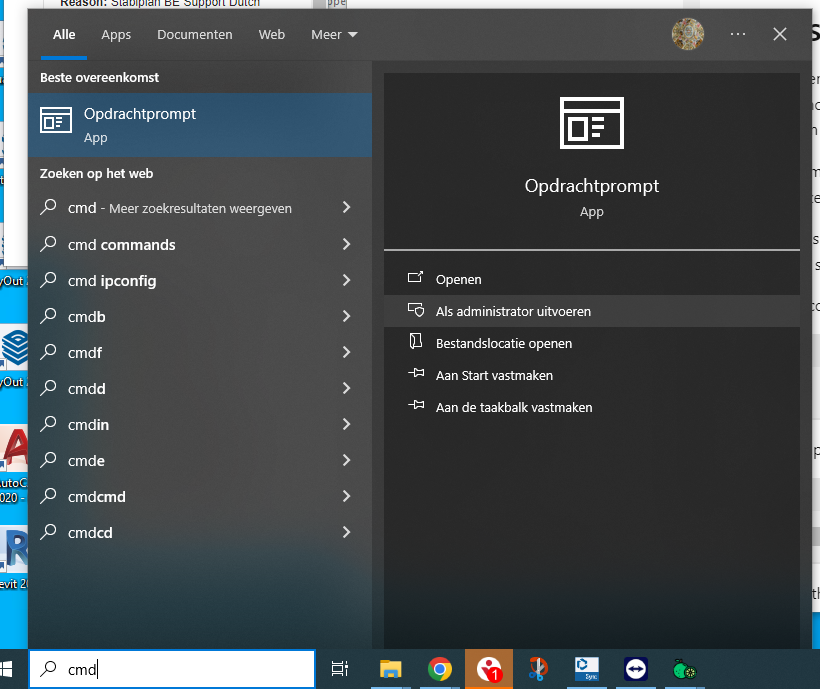Open the green fruit app on taskbar
Screen dimensions: 820x689
(x=685, y=669)
